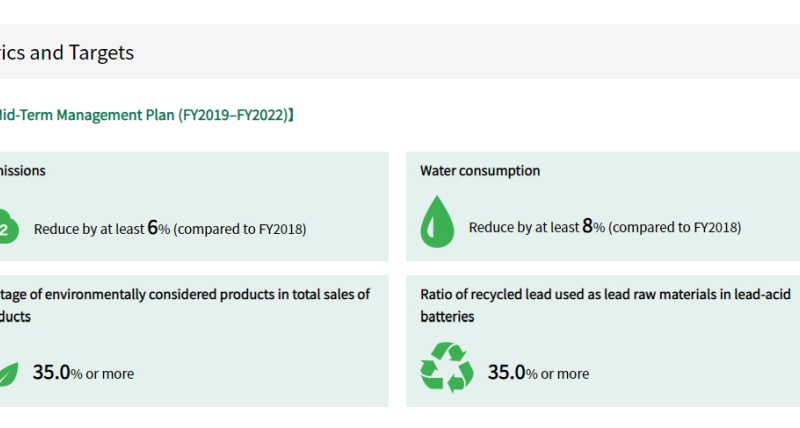Click the green CO2 cloud icon
The width and height of the screenshot is (800, 428).
coord(9,226)
